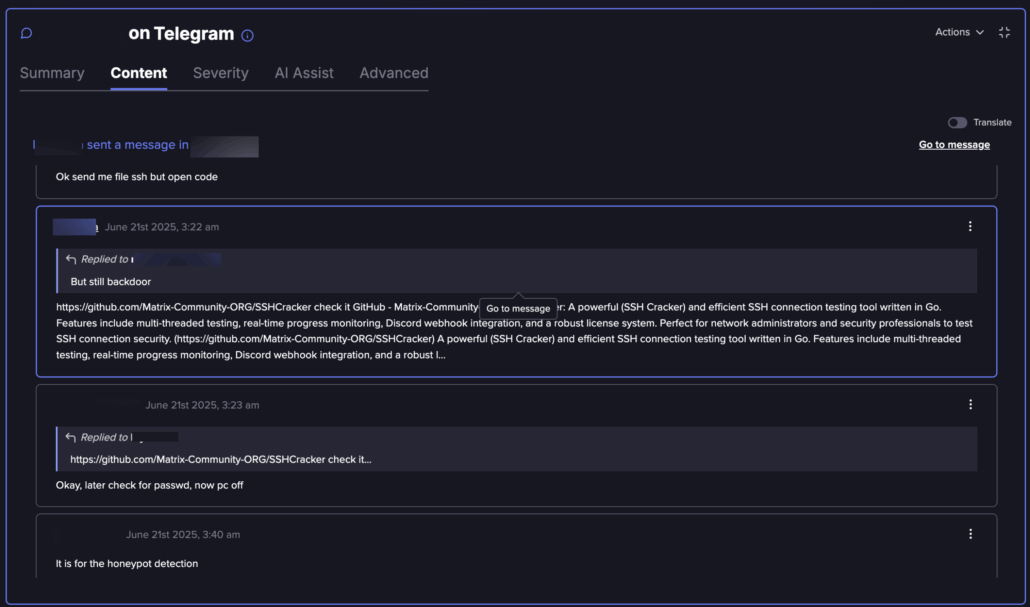The width and height of the screenshot is (1030, 607).
Task: Open three-dot menu on the 3:22 am message
Action: point(970,226)
